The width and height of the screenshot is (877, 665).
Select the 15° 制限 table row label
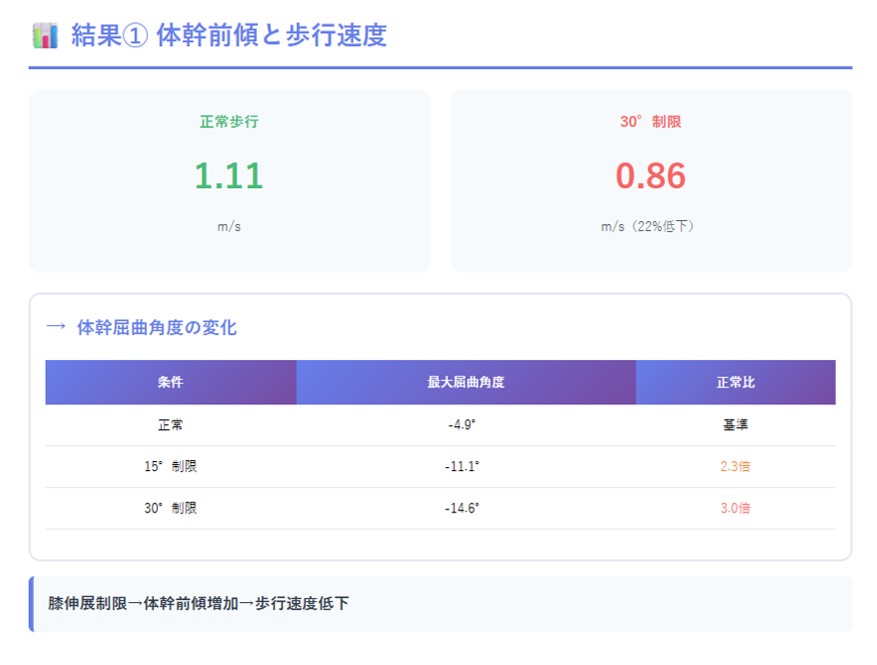[x=171, y=466]
